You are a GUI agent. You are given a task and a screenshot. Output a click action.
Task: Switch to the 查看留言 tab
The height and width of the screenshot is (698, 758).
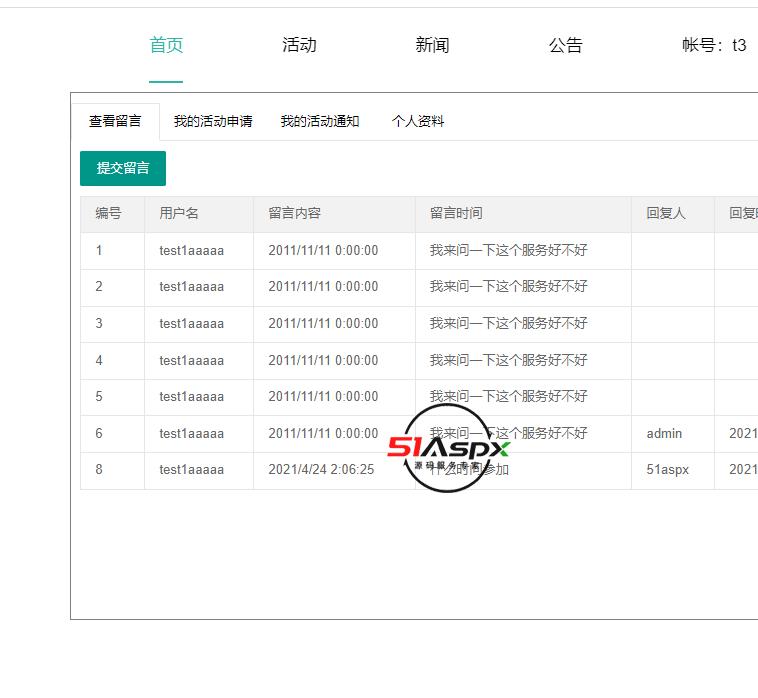tap(115, 121)
